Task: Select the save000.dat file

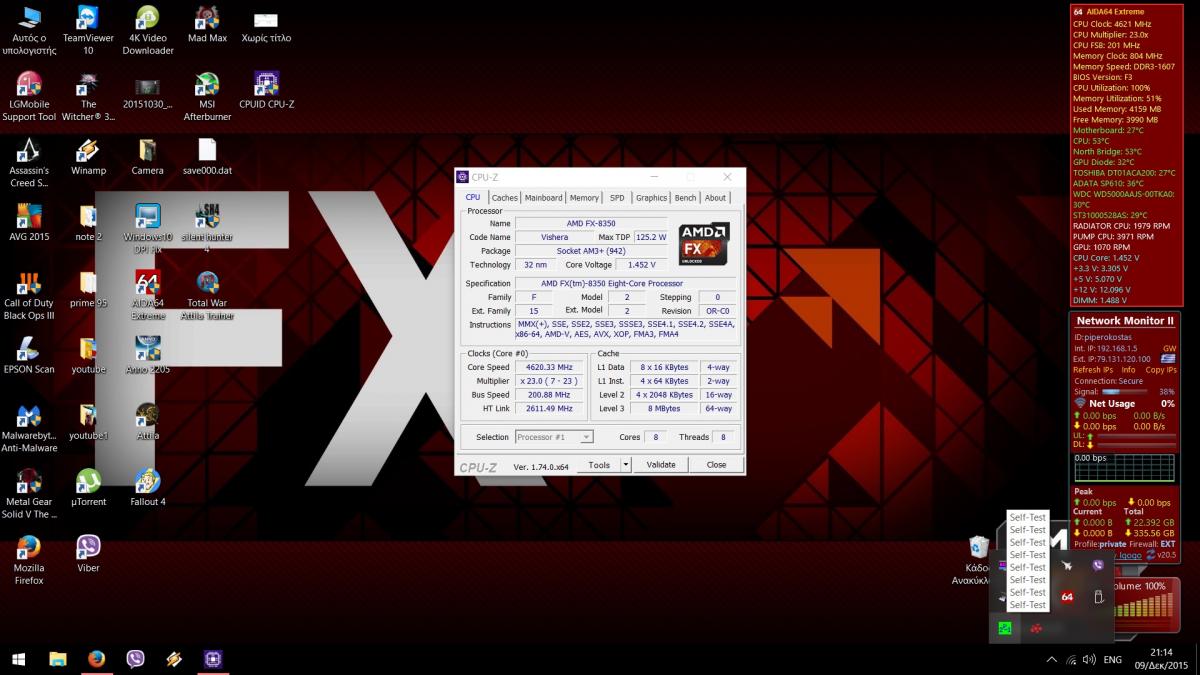Action: [x=207, y=156]
